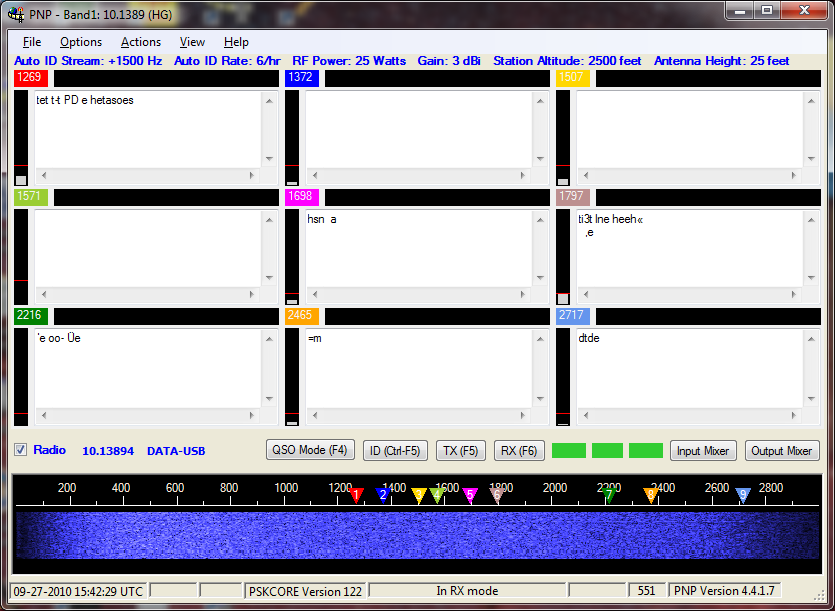Click the blue channel 2 marker on spectrum
This screenshot has width=835, height=611.
pos(382,495)
